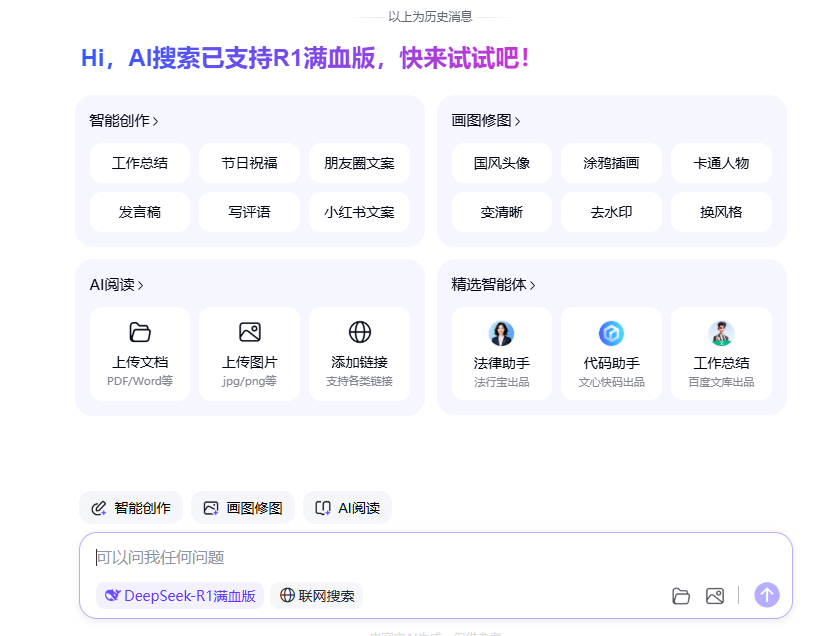Click the 去水印 watermark removal button
The width and height of the screenshot is (832, 636).
click(611, 212)
